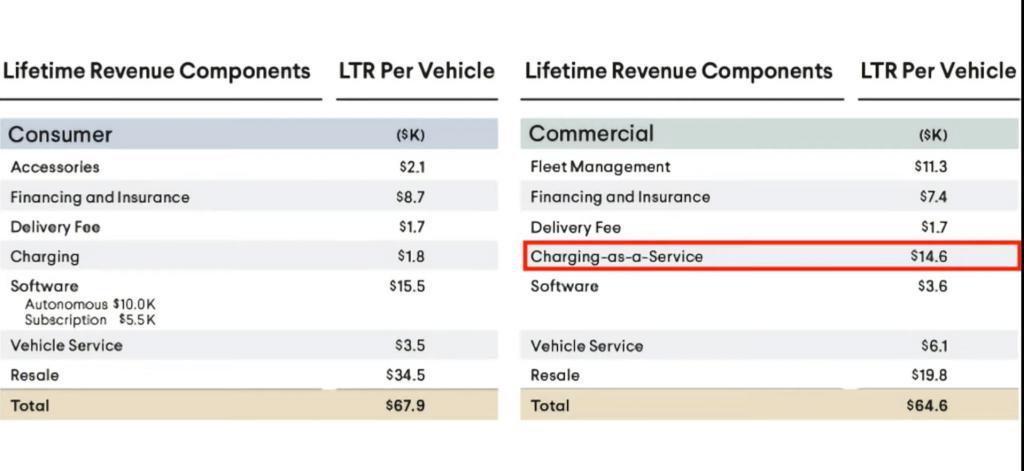Click the ($K) unit label in the Commercial header
This screenshot has height=471, width=1024.
pyautogui.click(x=933, y=135)
